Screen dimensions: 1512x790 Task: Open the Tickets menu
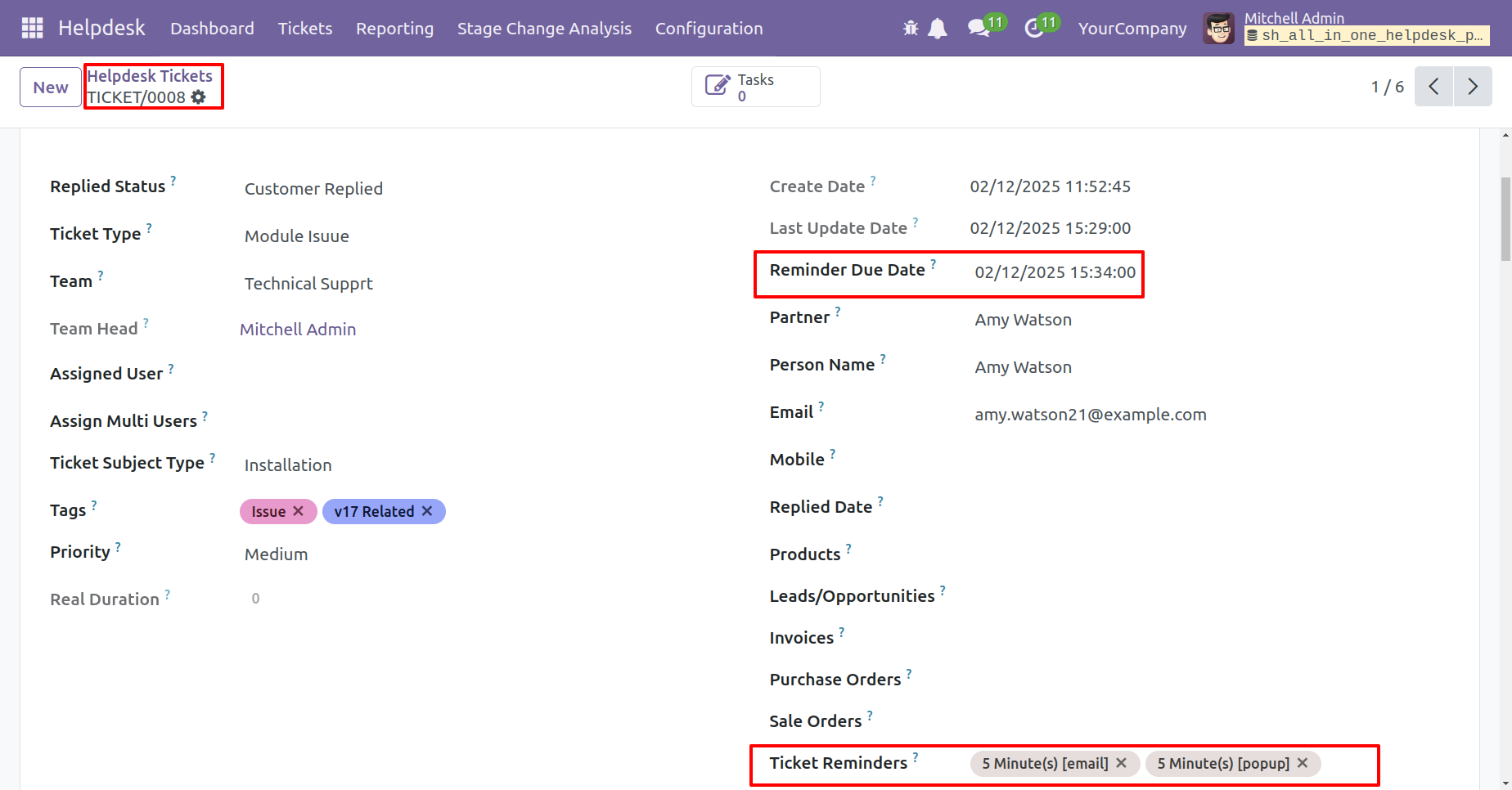coord(305,29)
